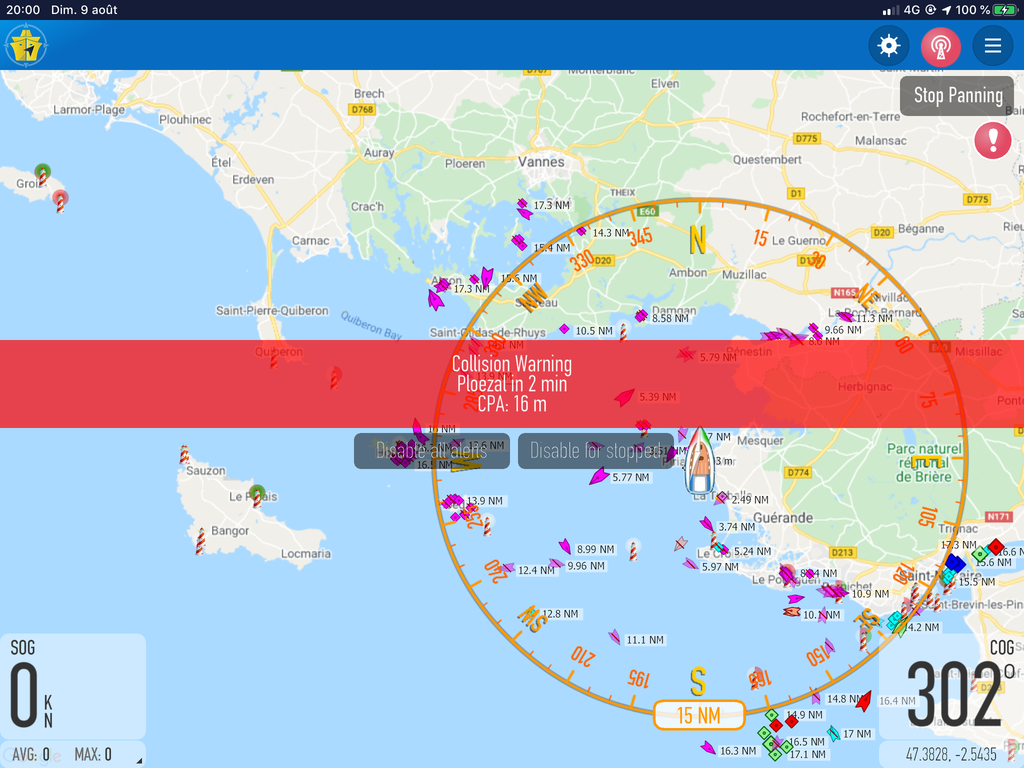This screenshot has width=1024, height=768.
Task: Tap the Disable all alerts button
Action: (432, 451)
